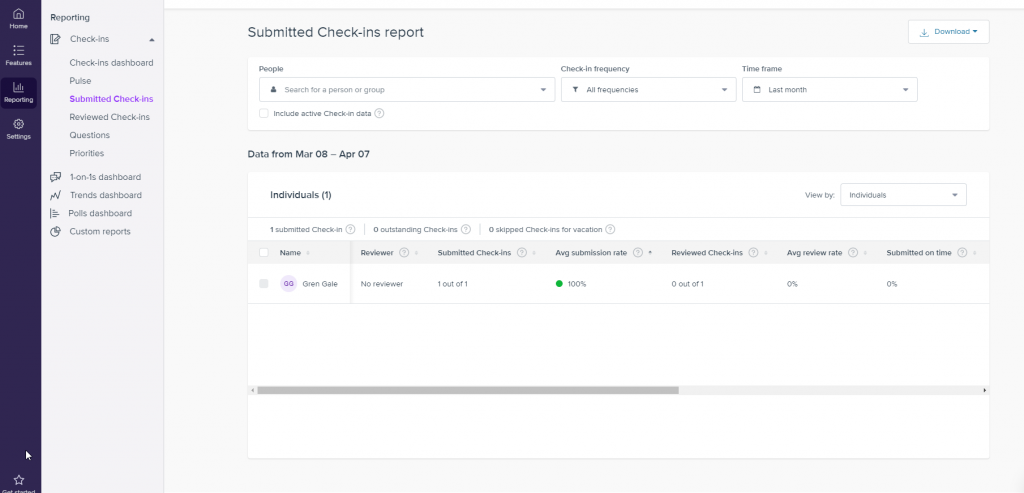Viewport: 1024px width, 493px height.
Task: Go to Home in the left rail
Action: click(18, 19)
